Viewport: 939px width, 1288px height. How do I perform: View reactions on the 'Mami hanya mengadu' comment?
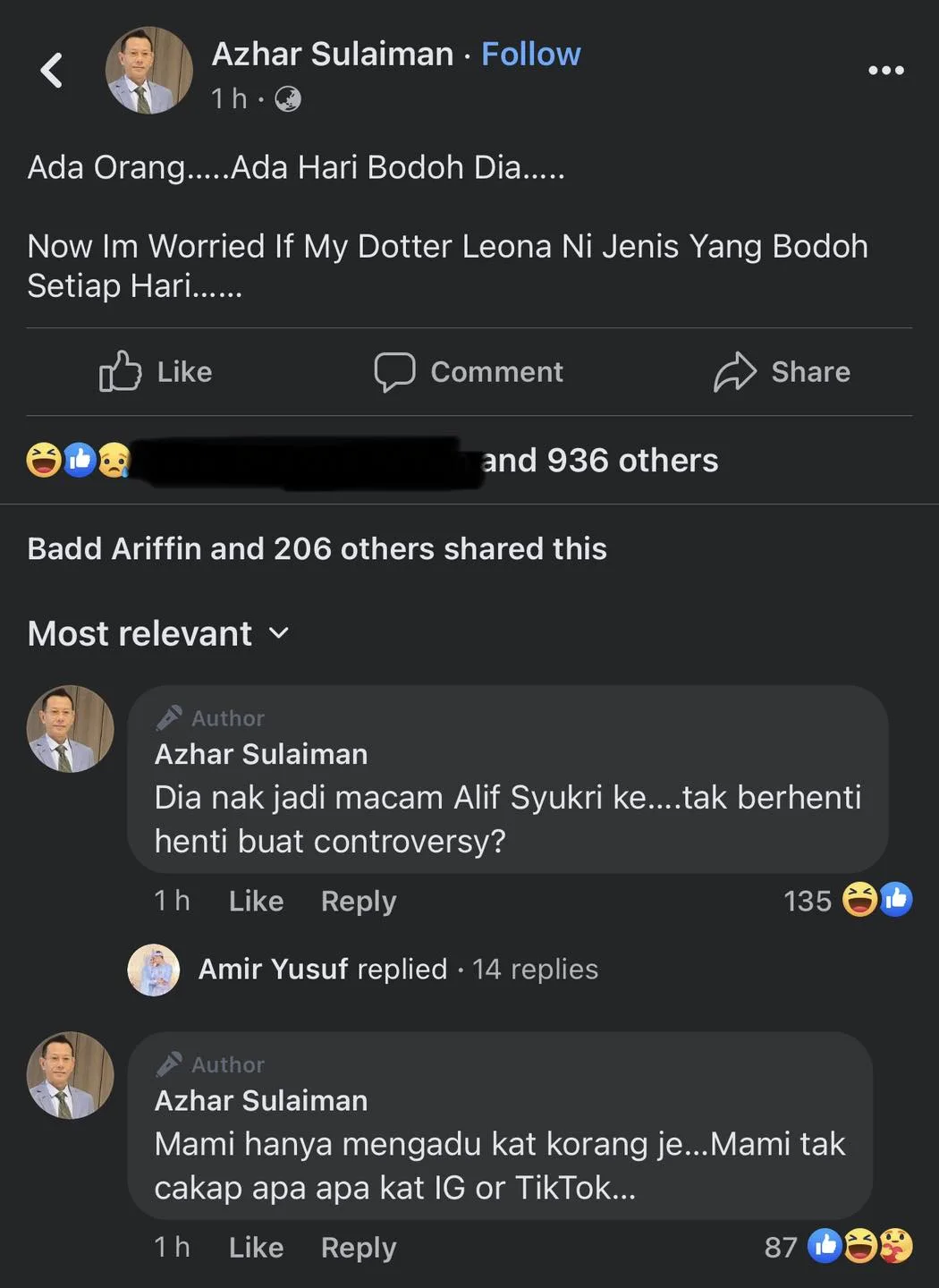[x=859, y=1246]
